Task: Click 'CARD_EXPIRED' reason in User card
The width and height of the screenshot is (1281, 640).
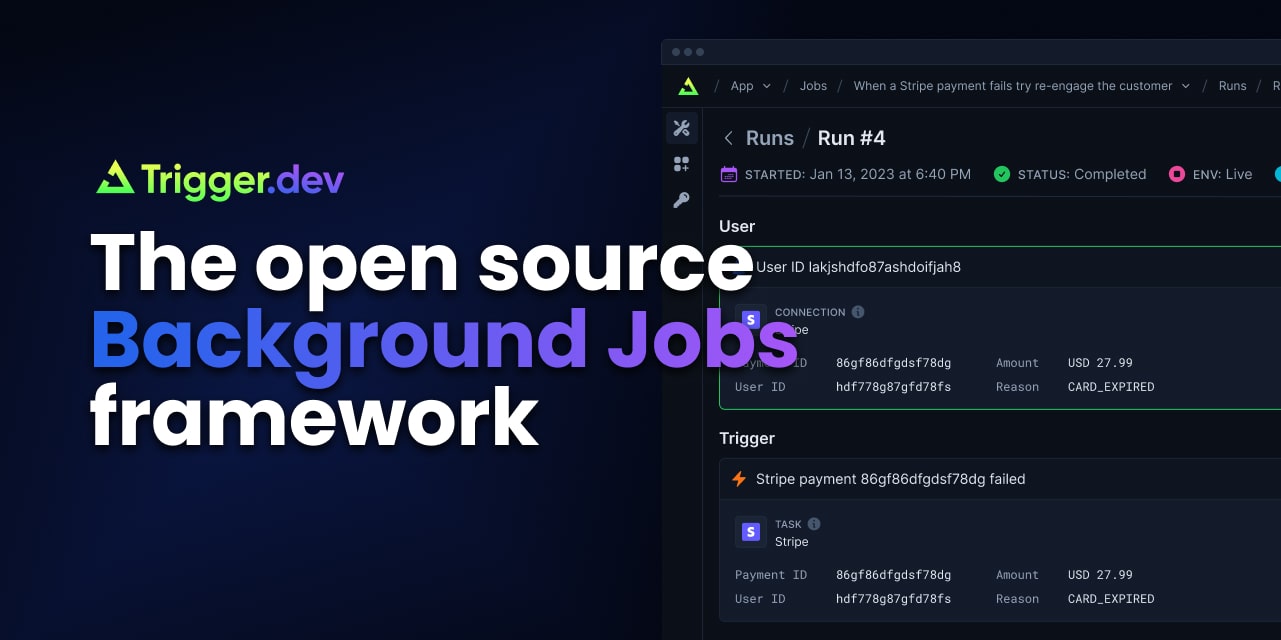Action: click(x=1111, y=387)
